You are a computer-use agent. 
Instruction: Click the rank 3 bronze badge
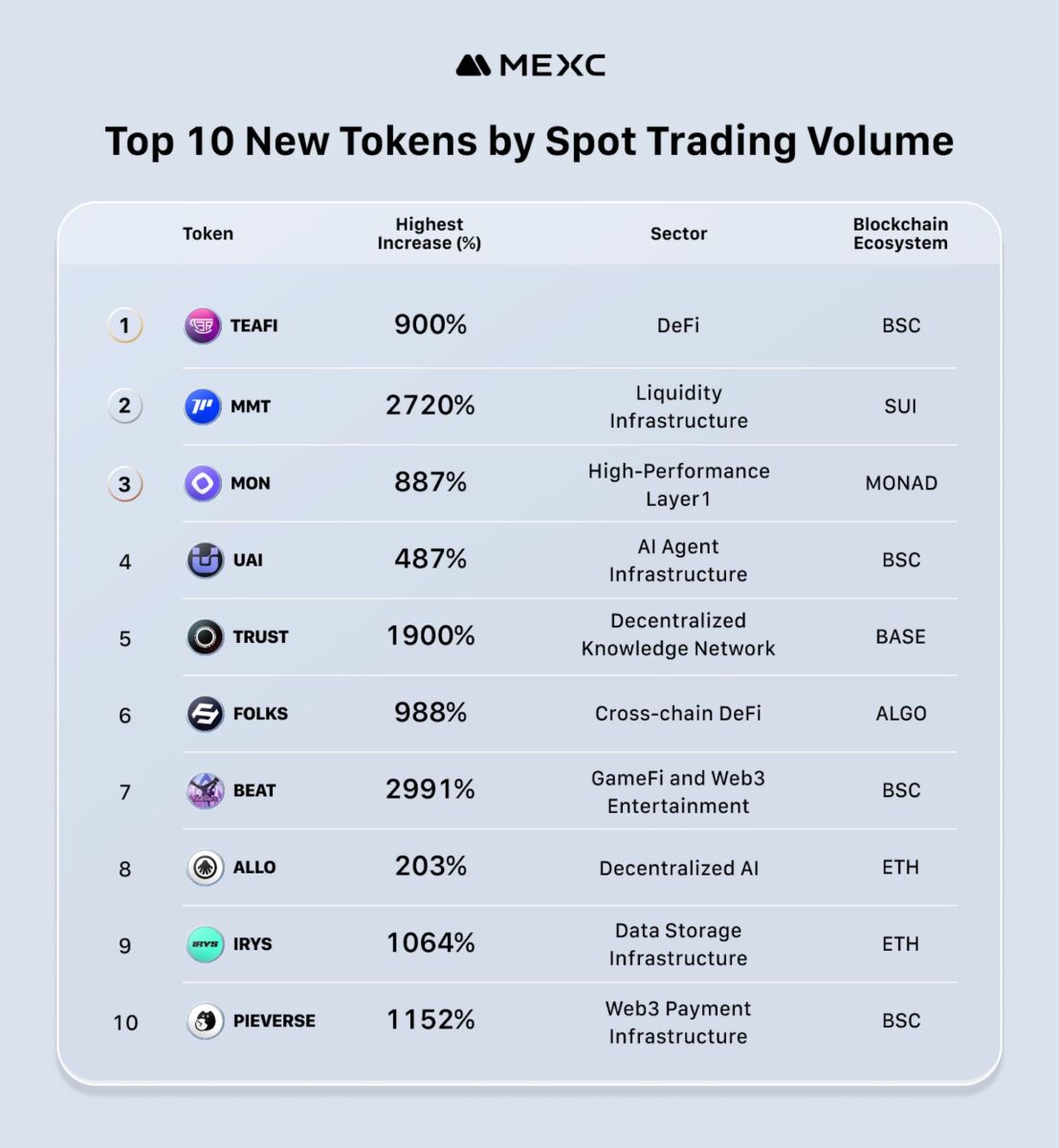(124, 484)
